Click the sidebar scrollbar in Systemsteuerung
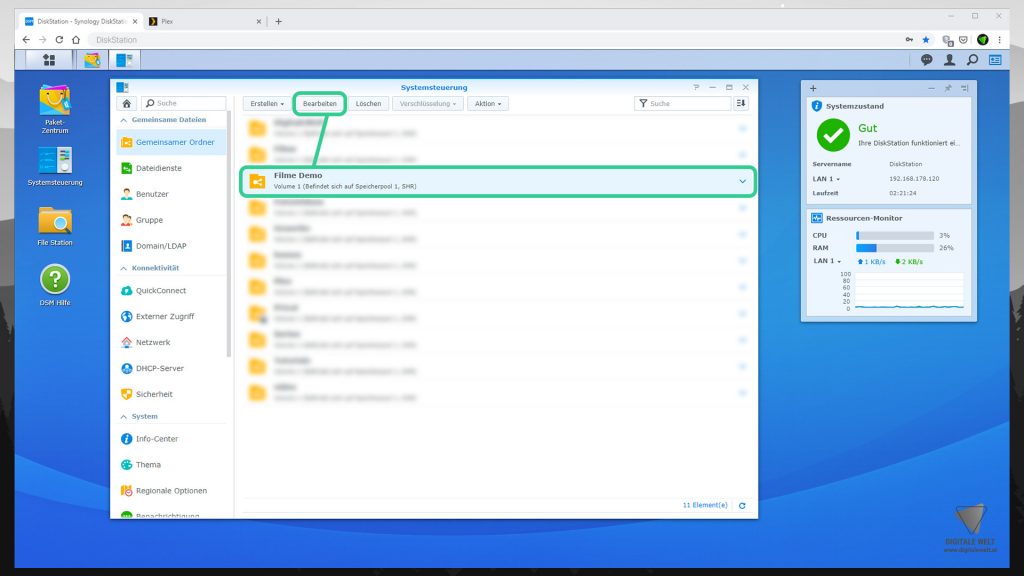This screenshot has width=1024, height=576. pyautogui.click(x=229, y=235)
